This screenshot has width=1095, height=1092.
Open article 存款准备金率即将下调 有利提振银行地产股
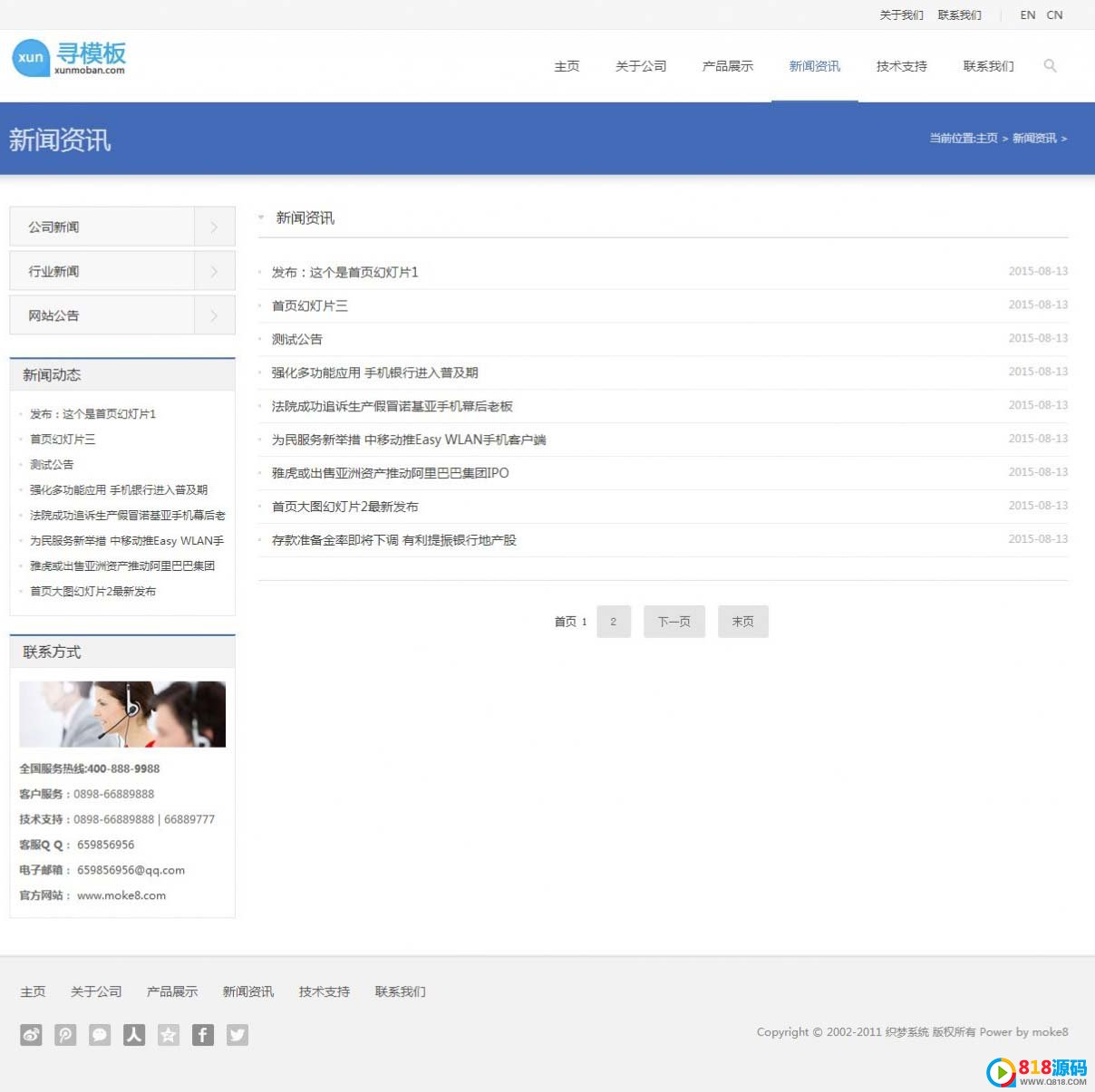point(394,540)
